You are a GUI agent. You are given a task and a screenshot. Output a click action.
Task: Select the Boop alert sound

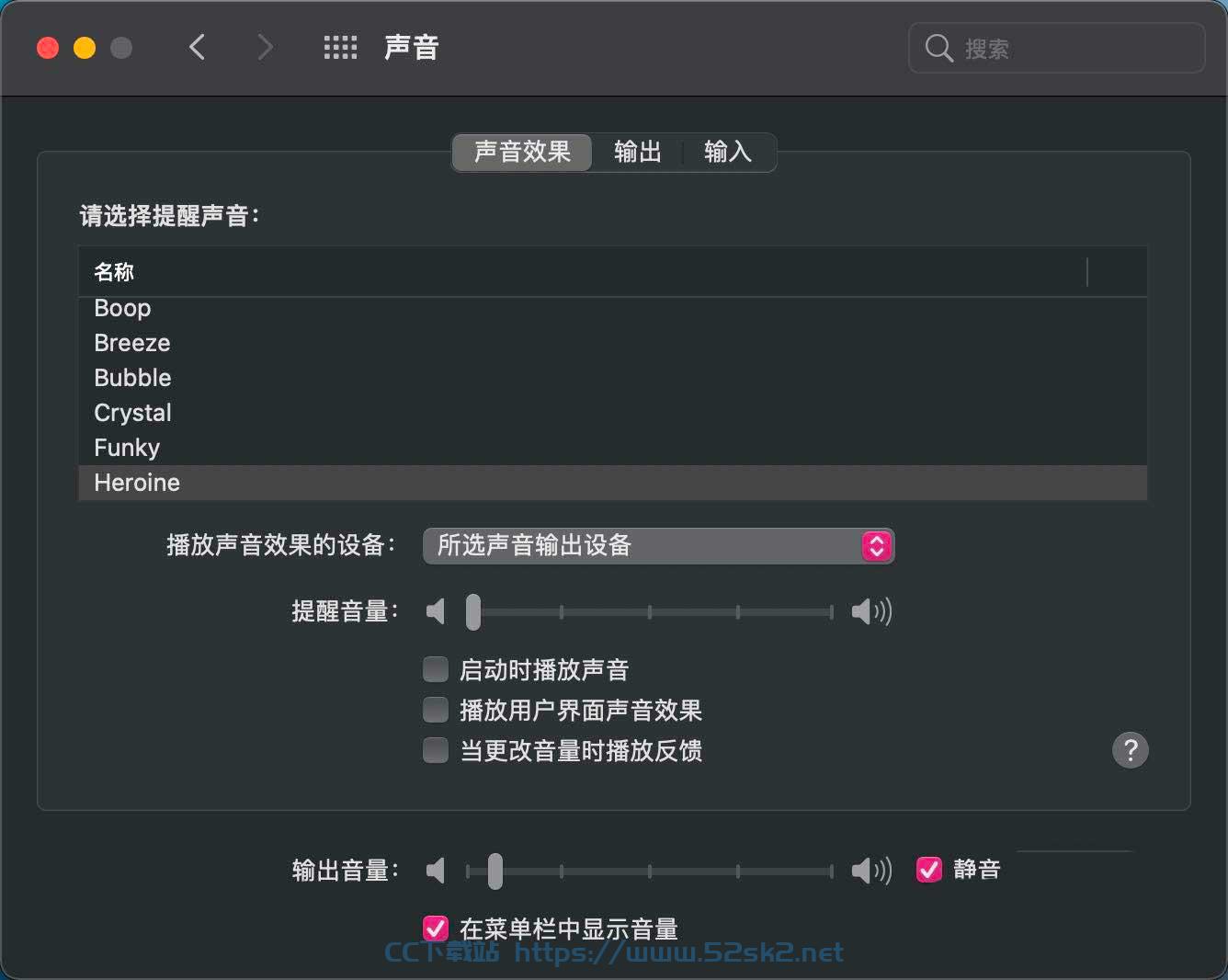pyautogui.click(x=613, y=308)
